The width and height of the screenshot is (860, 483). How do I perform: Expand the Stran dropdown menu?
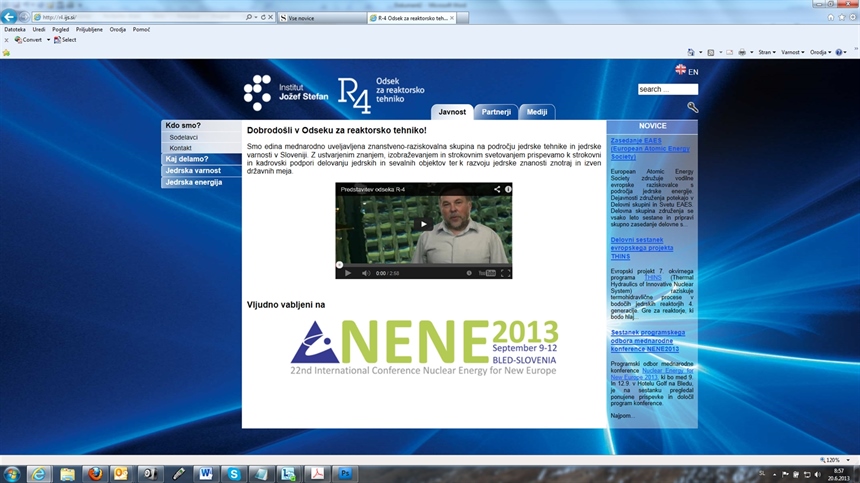(767, 52)
